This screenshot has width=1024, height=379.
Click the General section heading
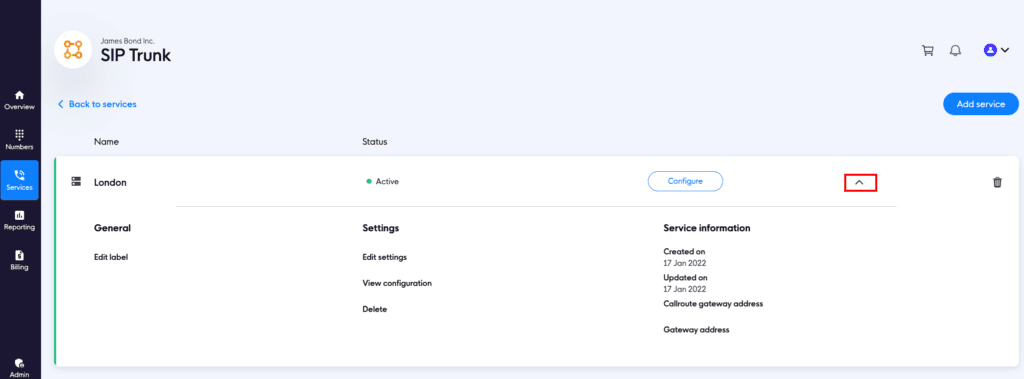[112, 228]
